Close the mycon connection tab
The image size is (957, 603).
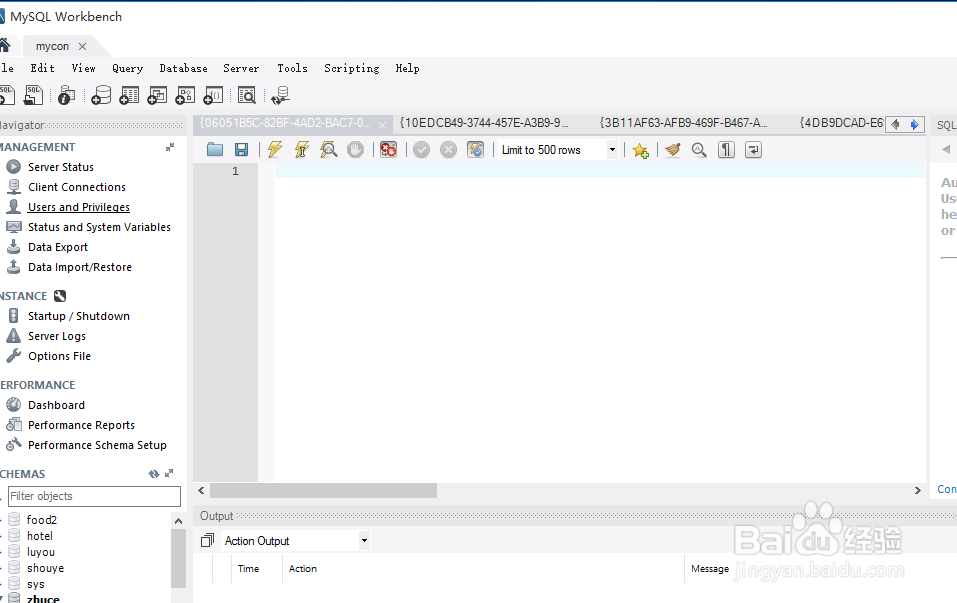click(82, 46)
